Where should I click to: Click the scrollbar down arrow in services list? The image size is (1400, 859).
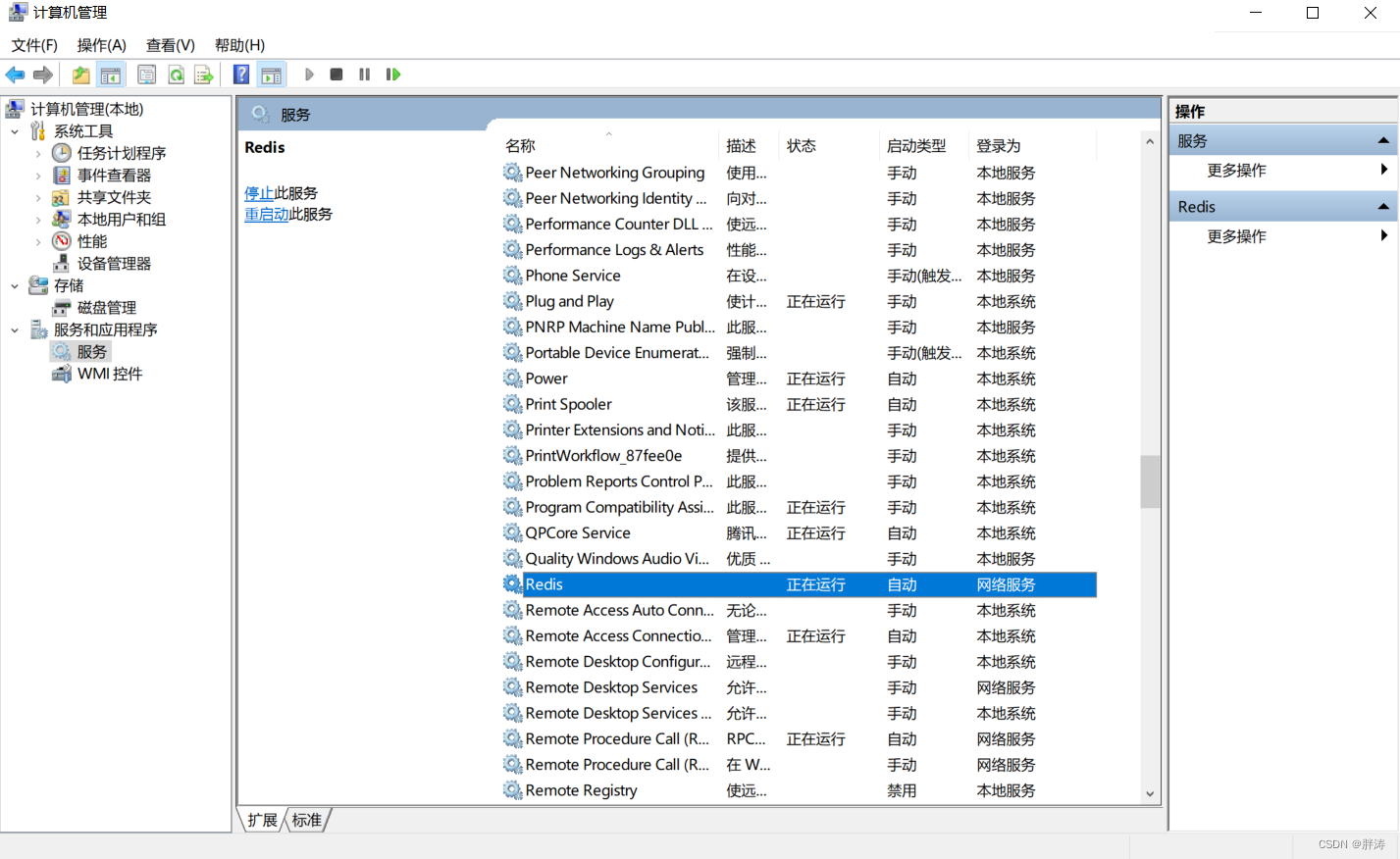click(x=1150, y=794)
